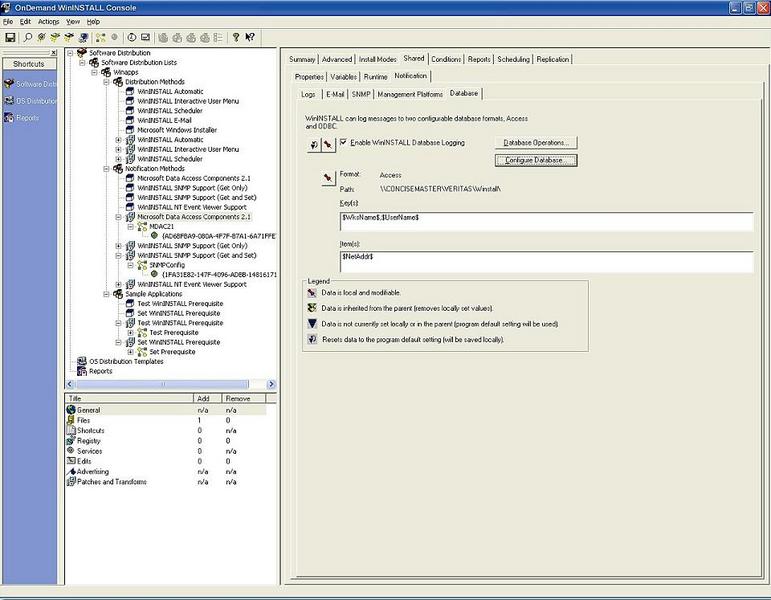
Task: Open Reports shortcut in the Shortcuts sidebar
Action: [22, 118]
